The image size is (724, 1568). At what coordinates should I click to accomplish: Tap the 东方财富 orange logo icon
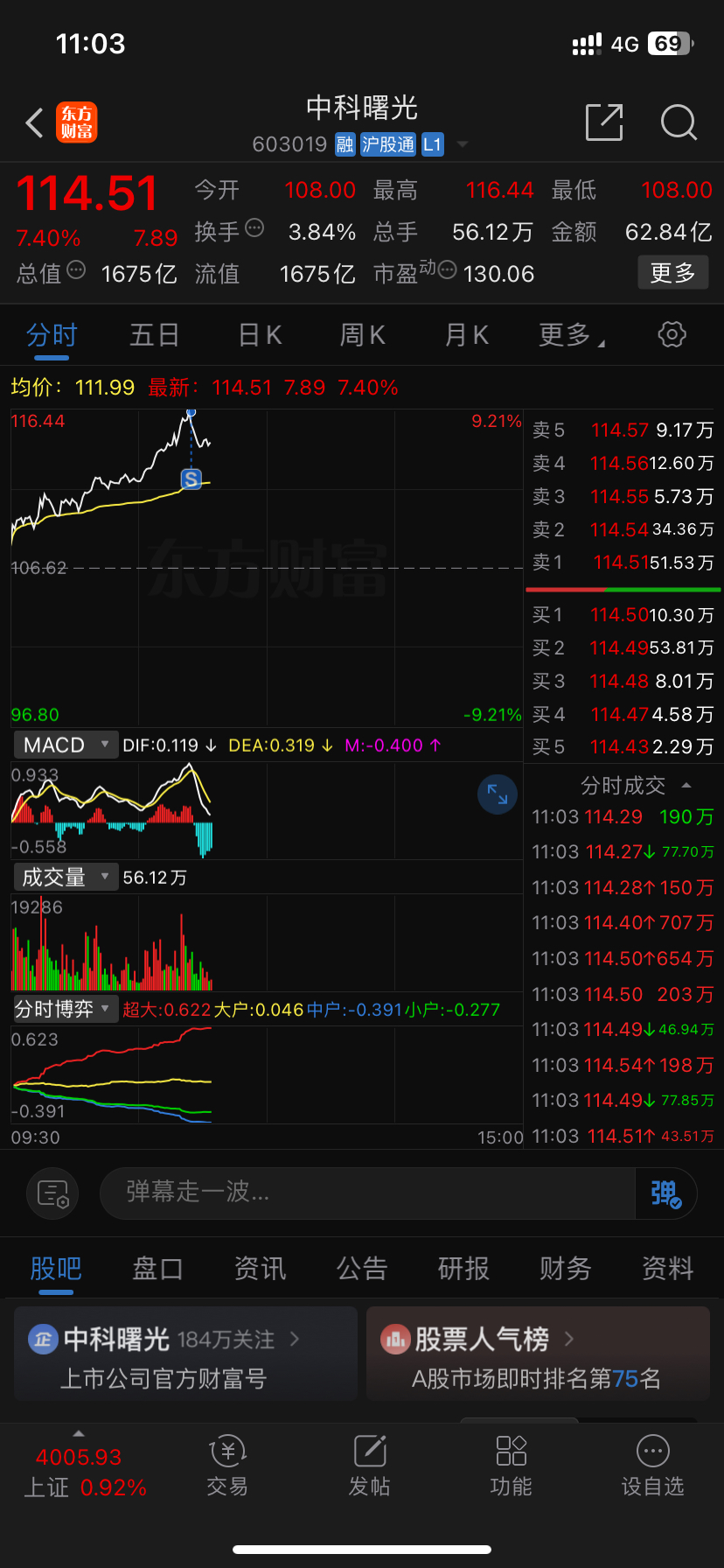(x=77, y=122)
